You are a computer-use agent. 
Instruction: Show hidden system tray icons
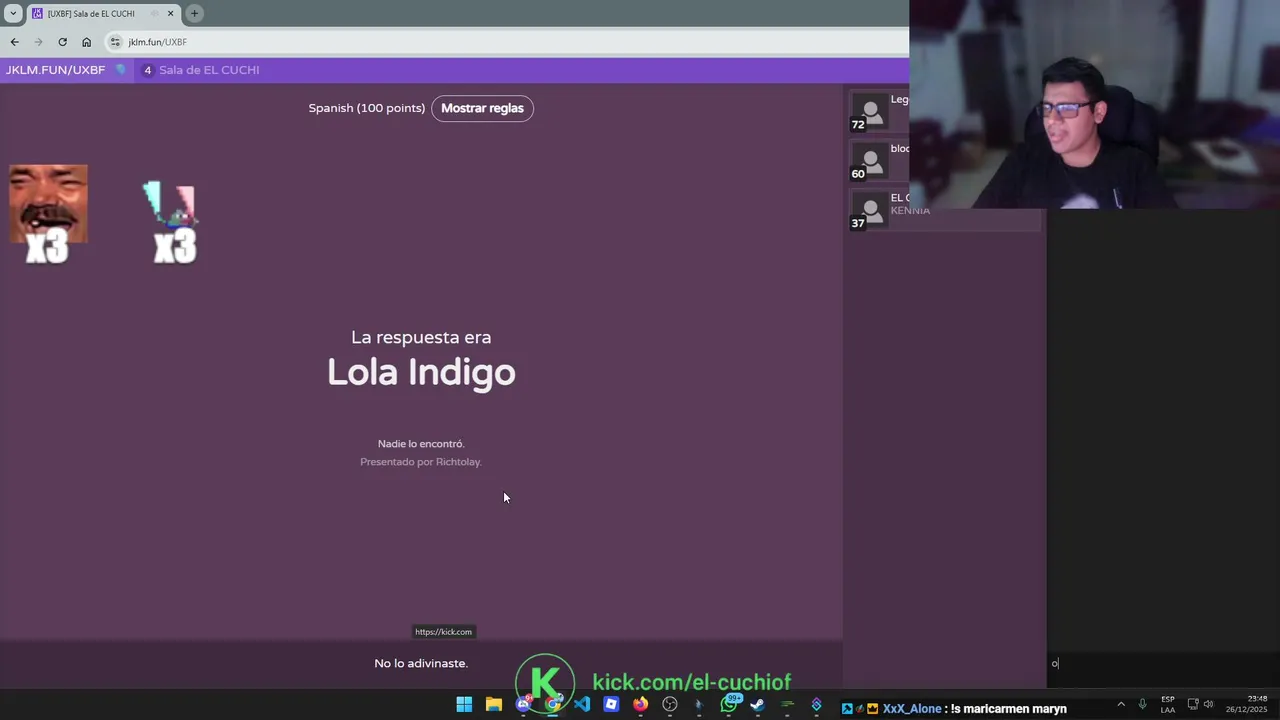click(x=1120, y=704)
